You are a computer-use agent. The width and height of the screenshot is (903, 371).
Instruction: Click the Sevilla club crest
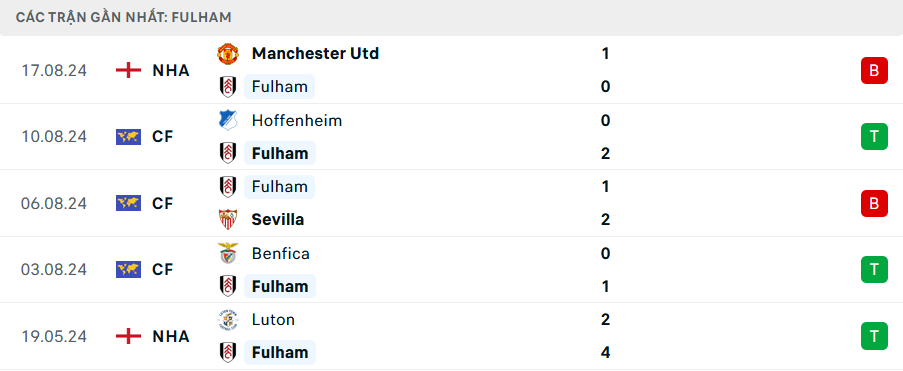pyautogui.click(x=227, y=219)
